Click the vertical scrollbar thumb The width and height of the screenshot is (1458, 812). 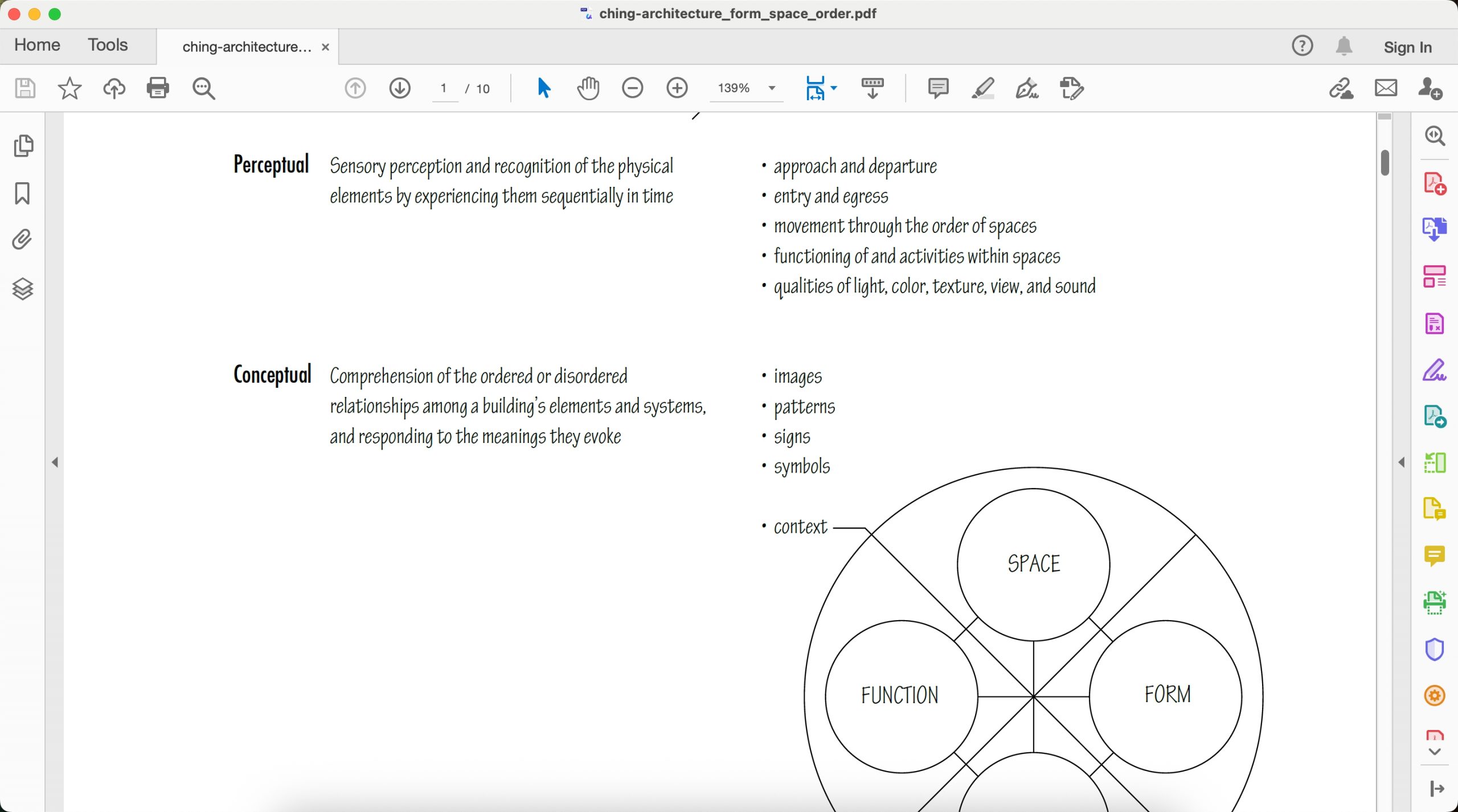pyautogui.click(x=1385, y=163)
